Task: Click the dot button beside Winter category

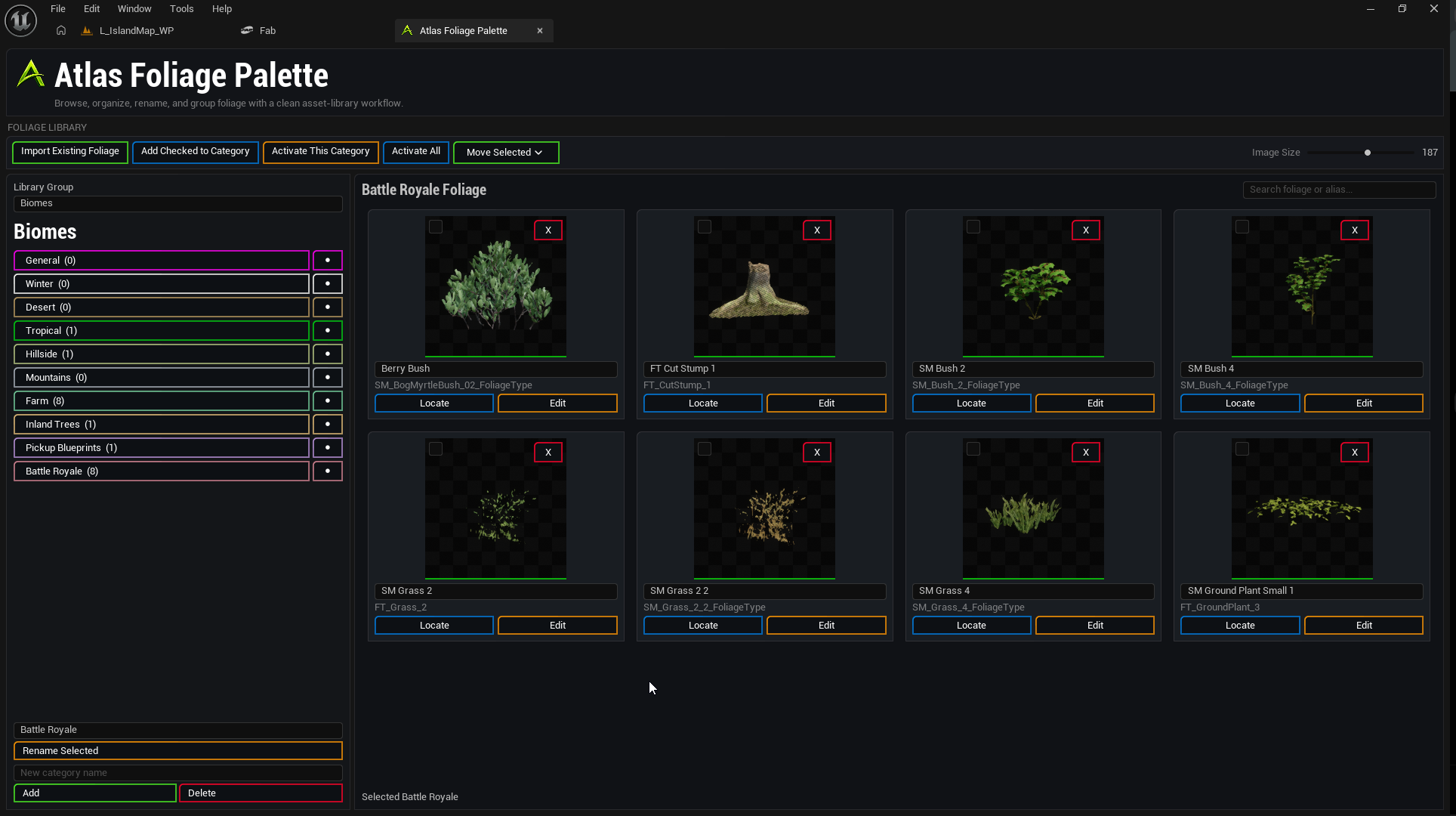Action: (328, 283)
